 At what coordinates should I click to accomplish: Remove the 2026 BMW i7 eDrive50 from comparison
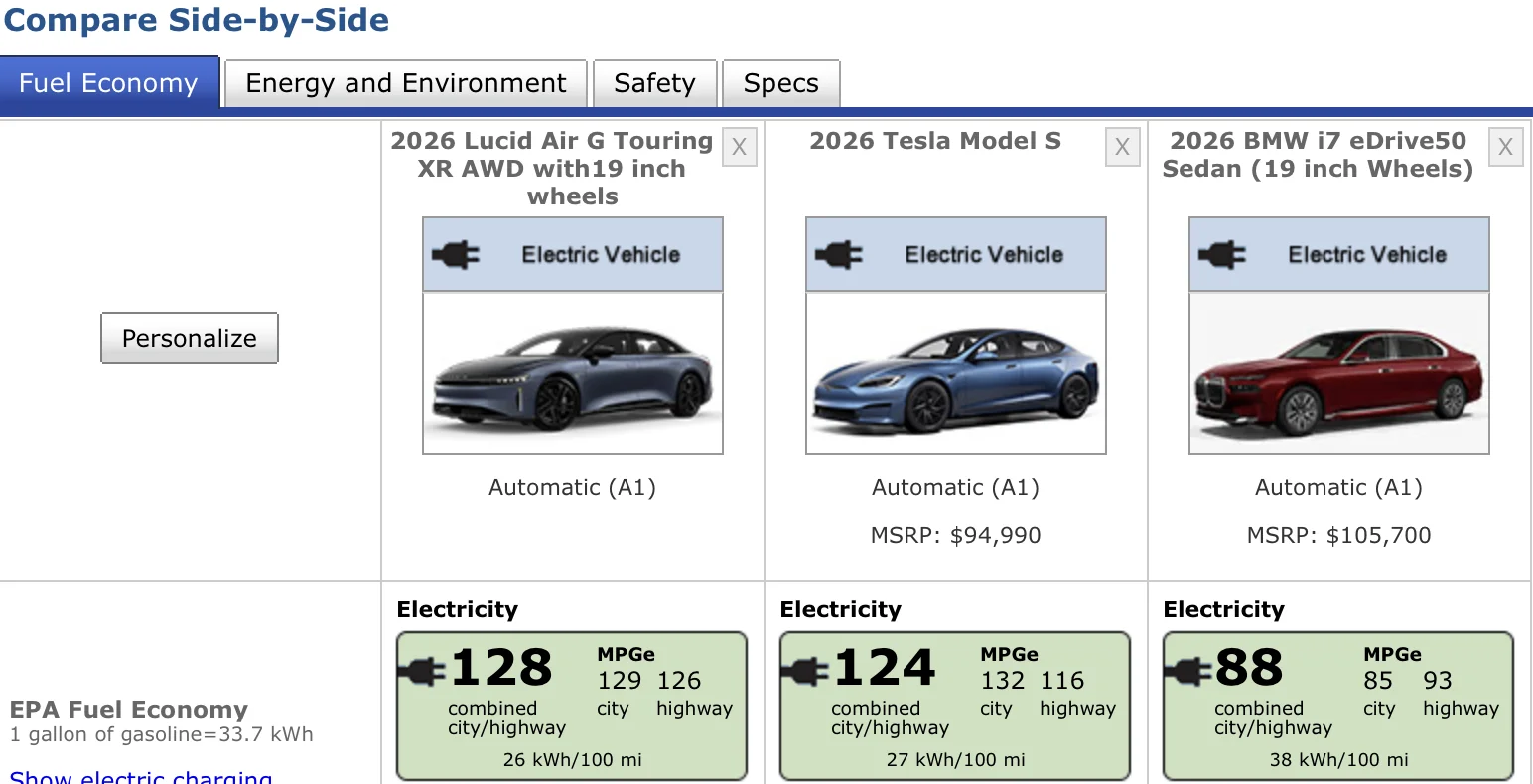pos(1505,147)
